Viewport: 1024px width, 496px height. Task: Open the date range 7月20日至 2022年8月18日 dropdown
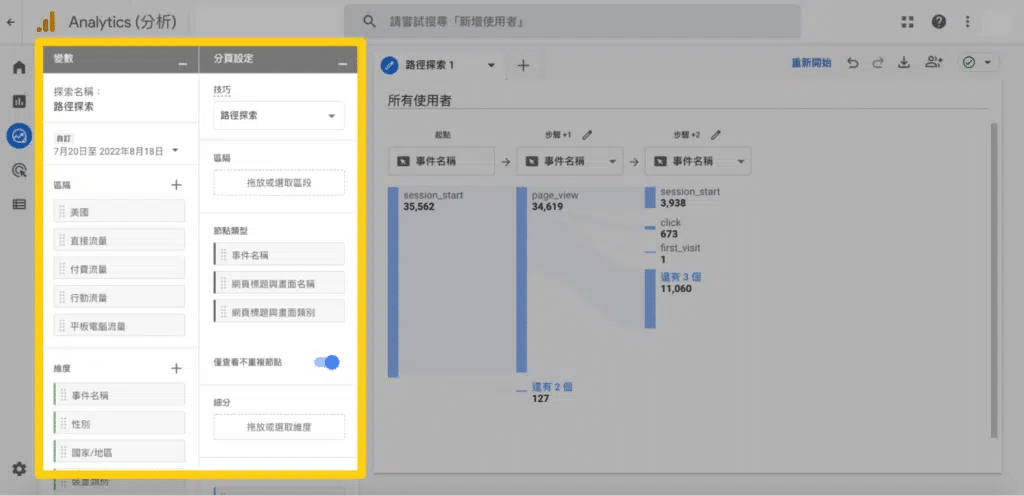point(116,151)
